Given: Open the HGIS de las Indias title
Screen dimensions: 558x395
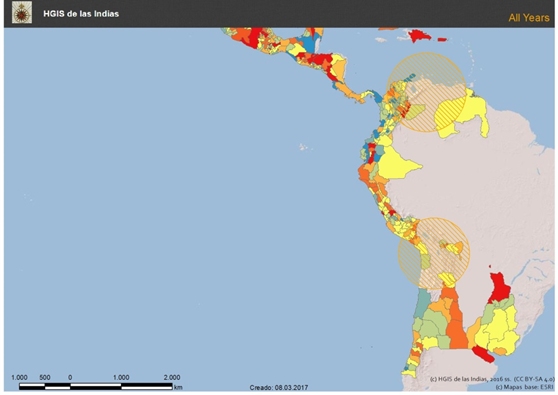Looking at the screenshot, I should 81,14.
